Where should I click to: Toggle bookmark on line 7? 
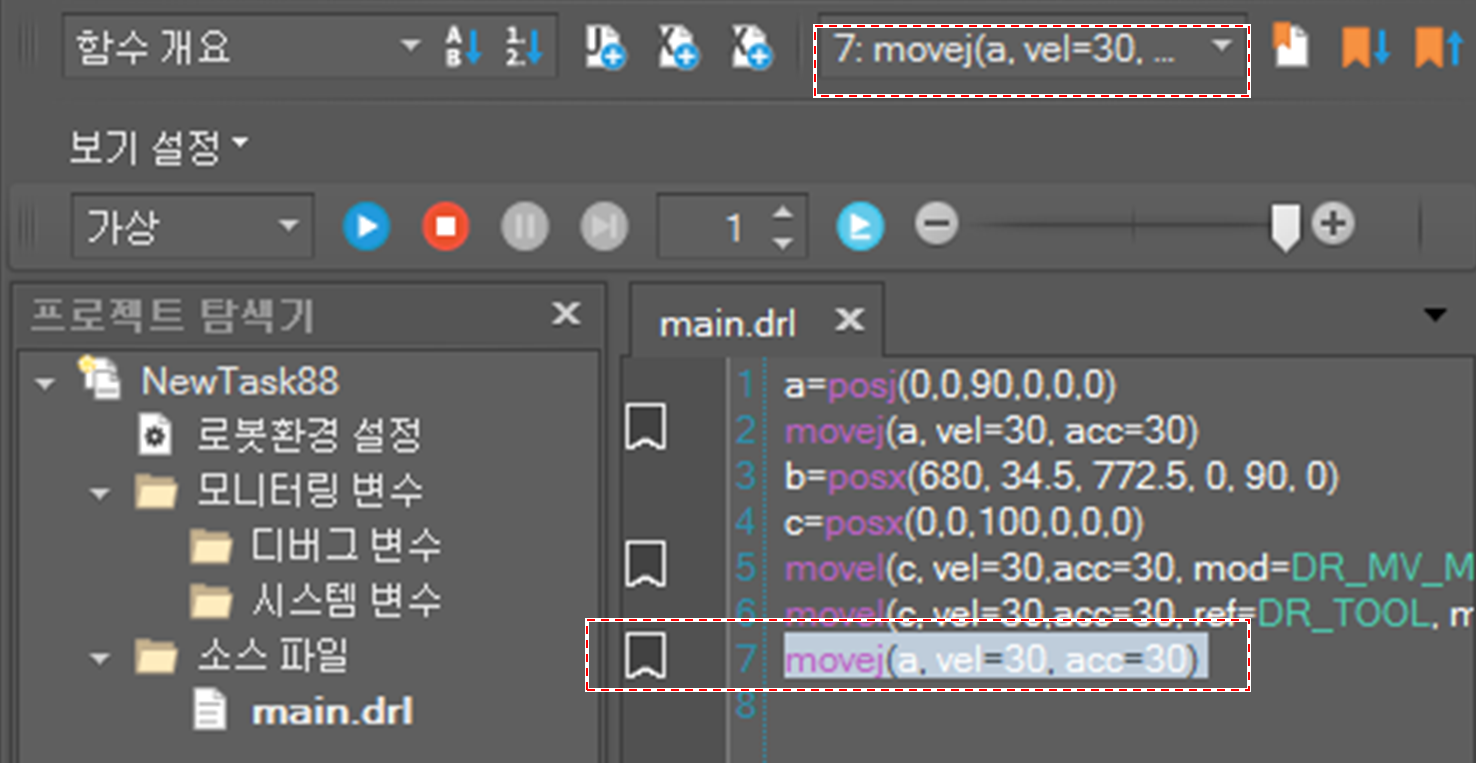pyautogui.click(x=645, y=656)
